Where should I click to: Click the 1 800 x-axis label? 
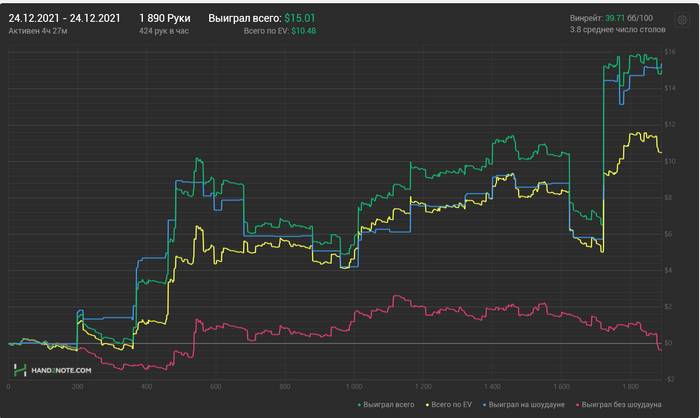point(630,386)
